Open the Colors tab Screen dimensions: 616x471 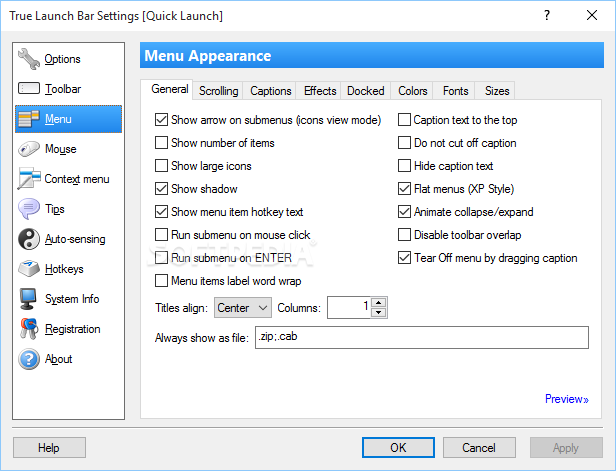412,91
